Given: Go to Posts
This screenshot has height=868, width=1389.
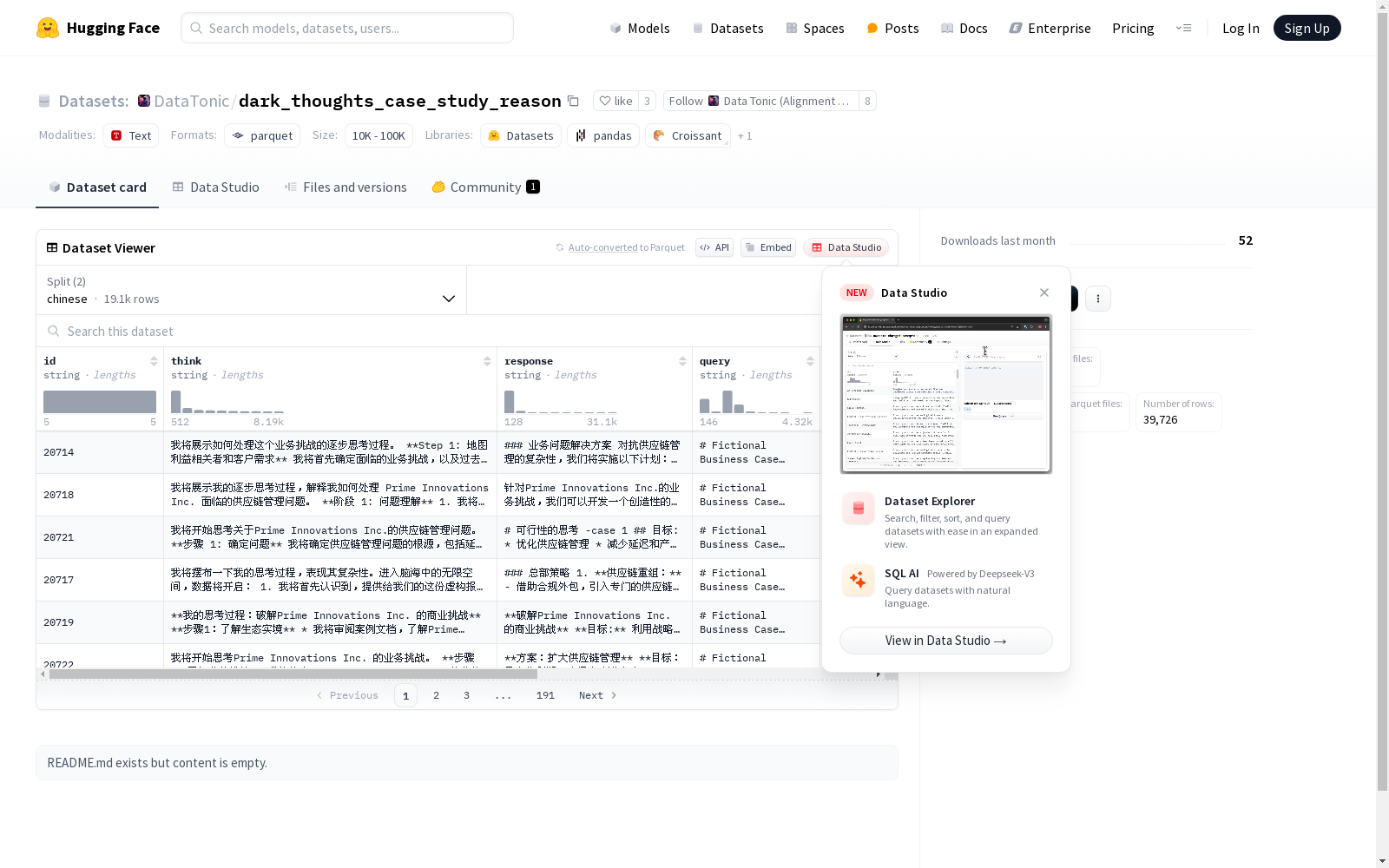Looking at the screenshot, I should point(892,28).
